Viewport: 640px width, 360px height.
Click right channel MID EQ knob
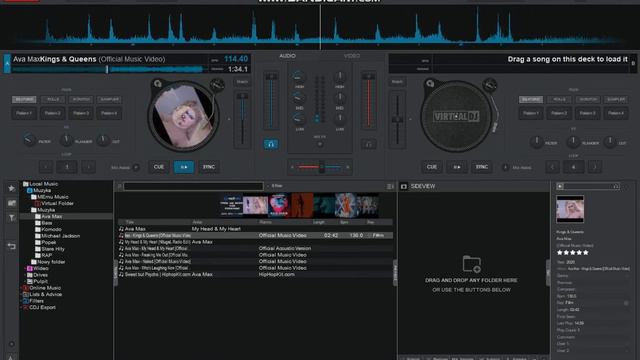click(x=340, y=98)
